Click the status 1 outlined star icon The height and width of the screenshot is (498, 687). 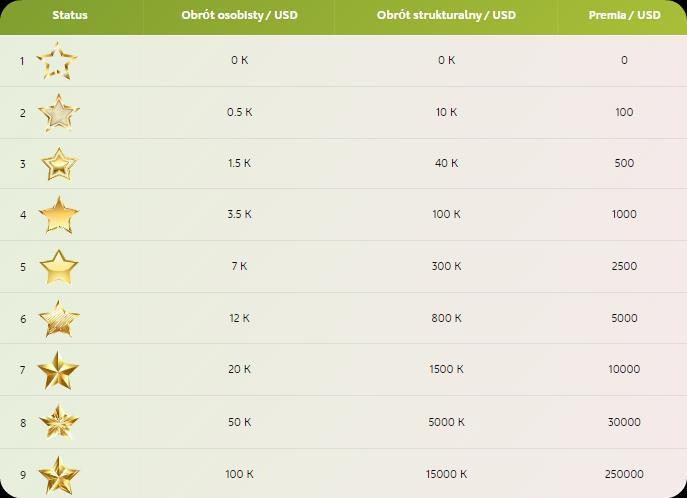57,61
